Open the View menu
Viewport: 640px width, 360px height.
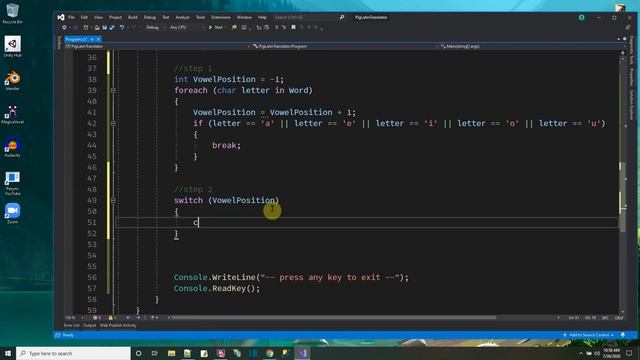coord(98,17)
